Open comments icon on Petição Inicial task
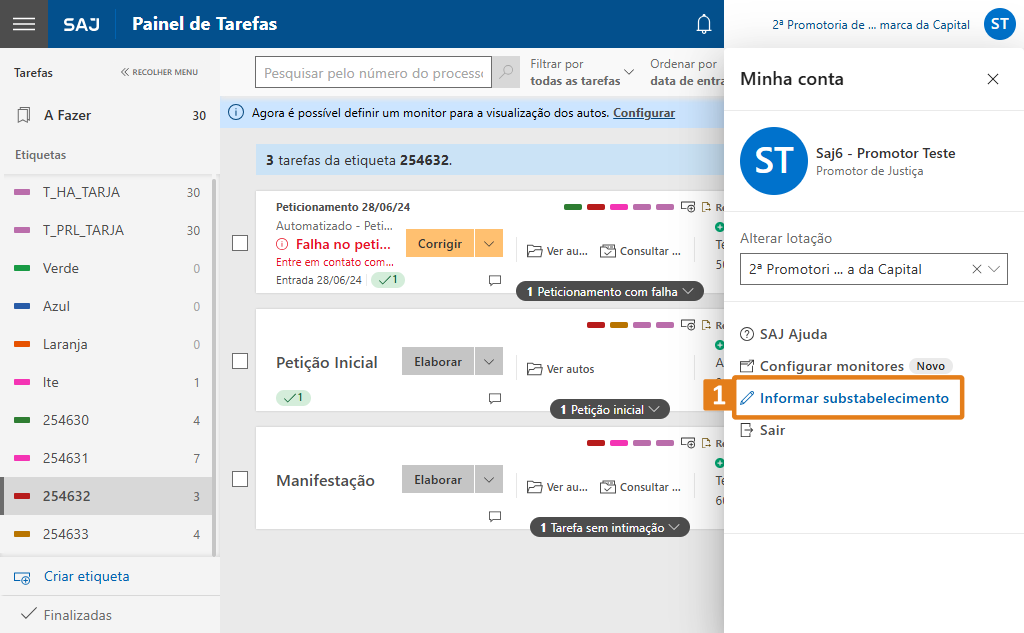This screenshot has width=1024, height=633. (x=494, y=398)
